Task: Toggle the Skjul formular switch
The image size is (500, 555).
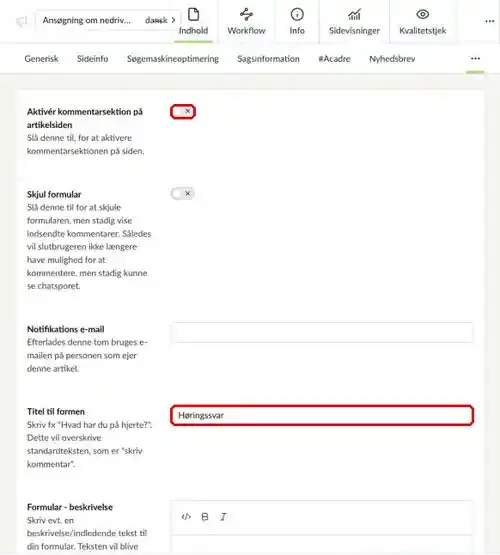Action: coord(183,194)
